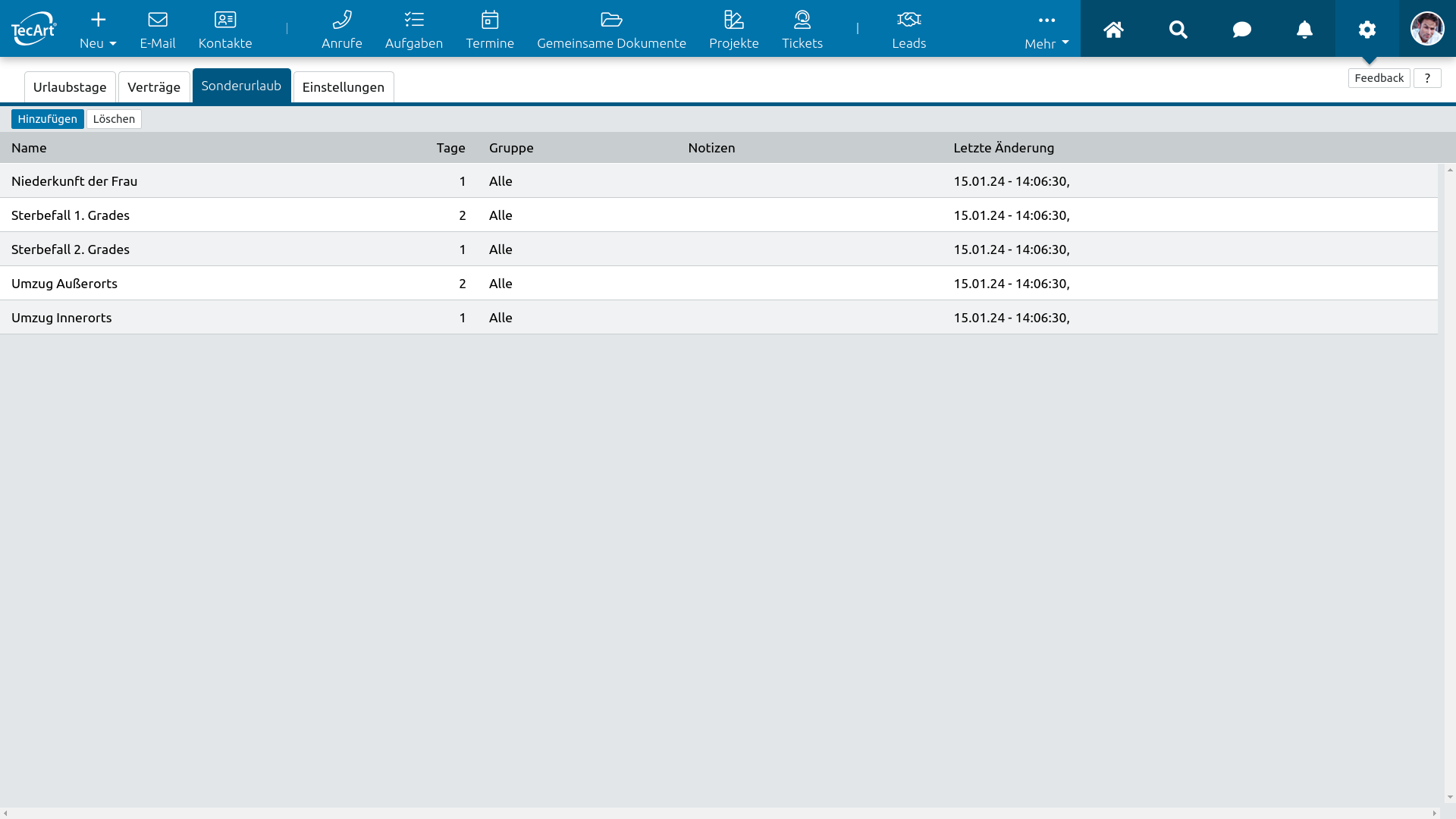Open the Verträge tab
This screenshot has height=819, width=1456.
(154, 87)
